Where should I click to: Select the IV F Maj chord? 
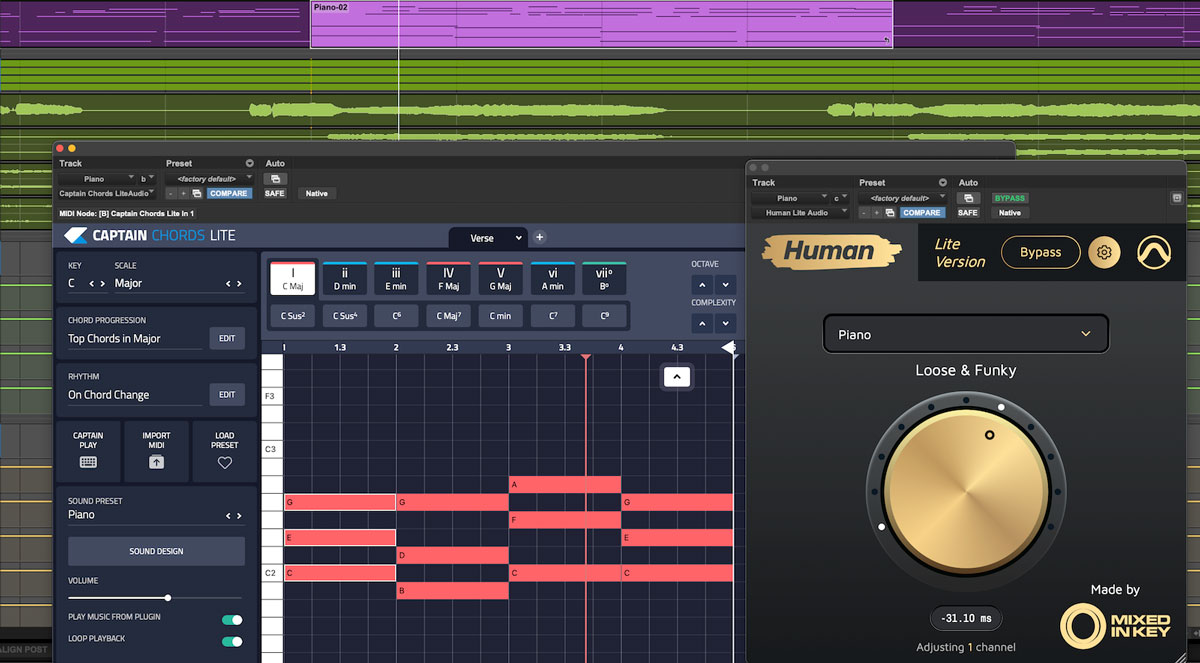pyautogui.click(x=448, y=279)
